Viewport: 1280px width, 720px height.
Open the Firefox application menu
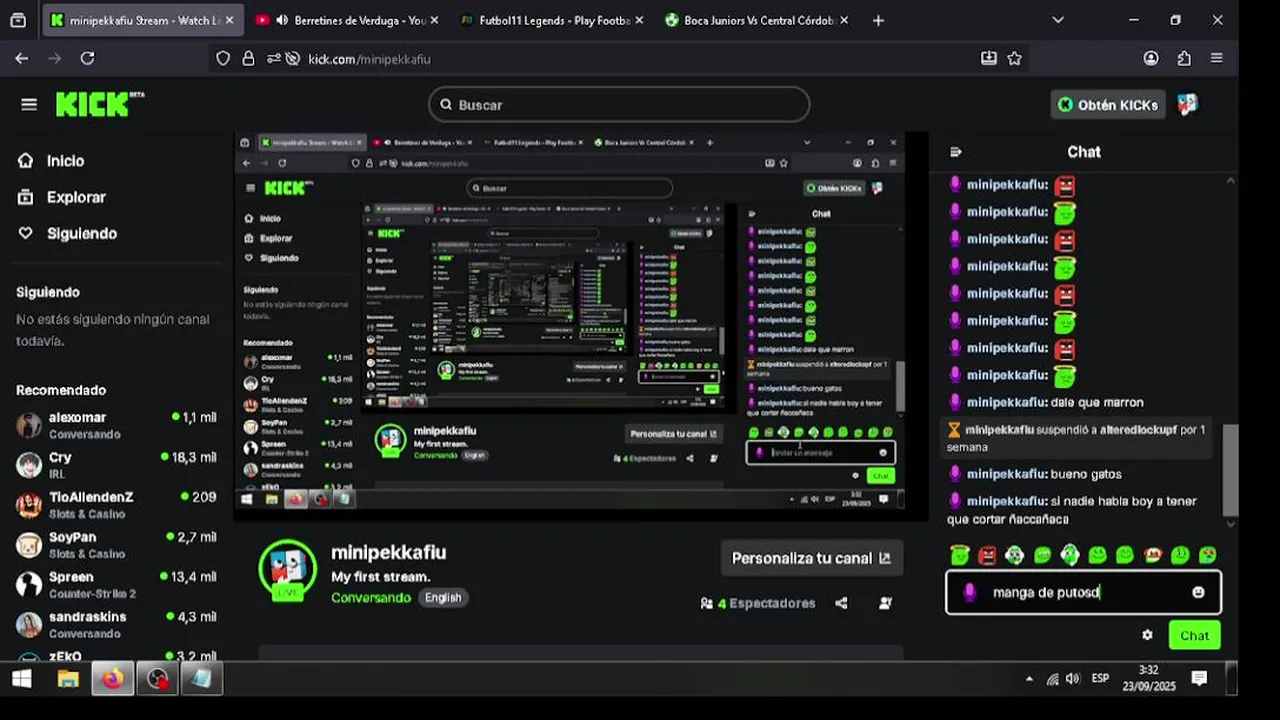pos(1217,59)
